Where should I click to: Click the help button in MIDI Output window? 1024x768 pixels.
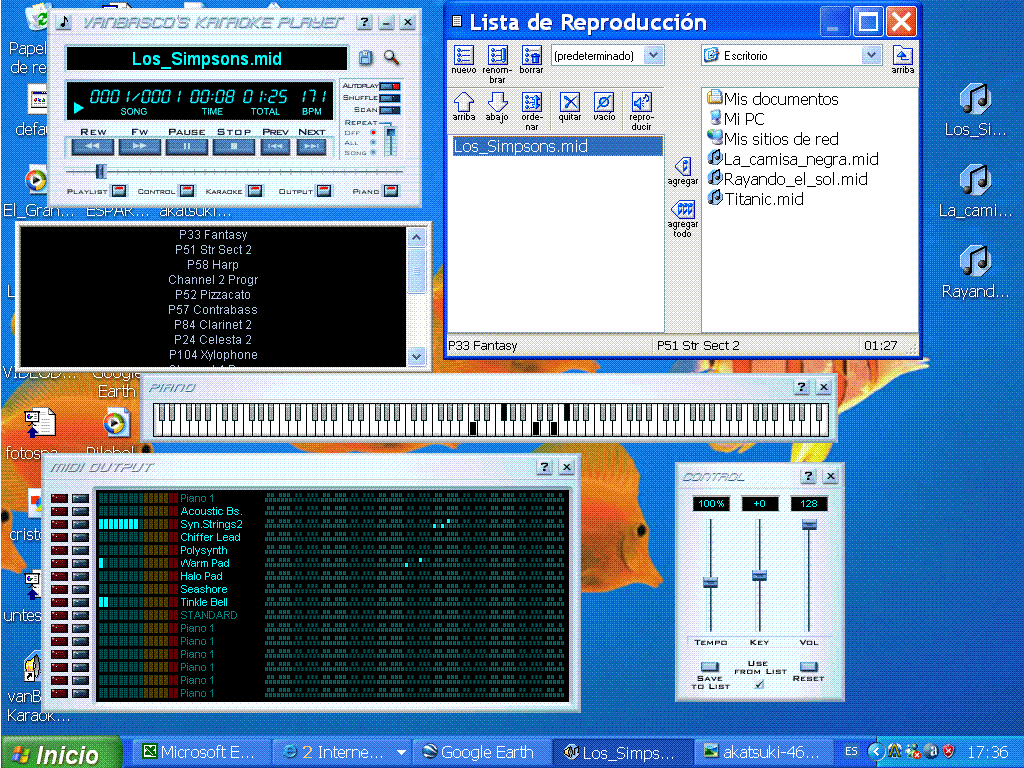coord(545,466)
